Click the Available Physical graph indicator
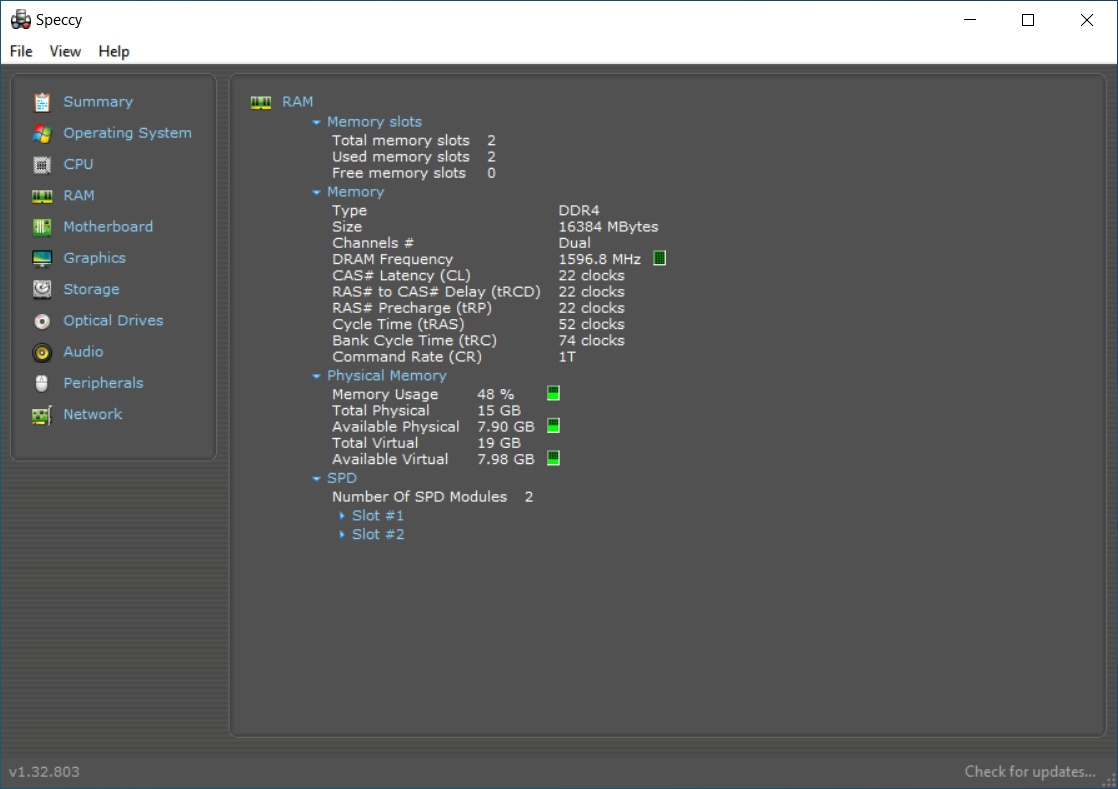This screenshot has width=1118, height=789. point(553,426)
